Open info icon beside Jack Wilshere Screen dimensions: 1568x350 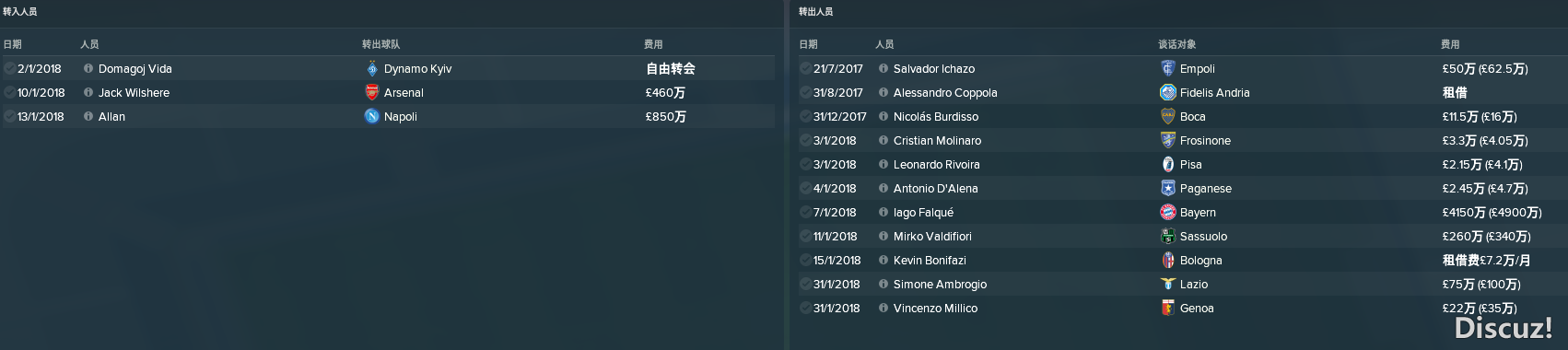click(88, 92)
